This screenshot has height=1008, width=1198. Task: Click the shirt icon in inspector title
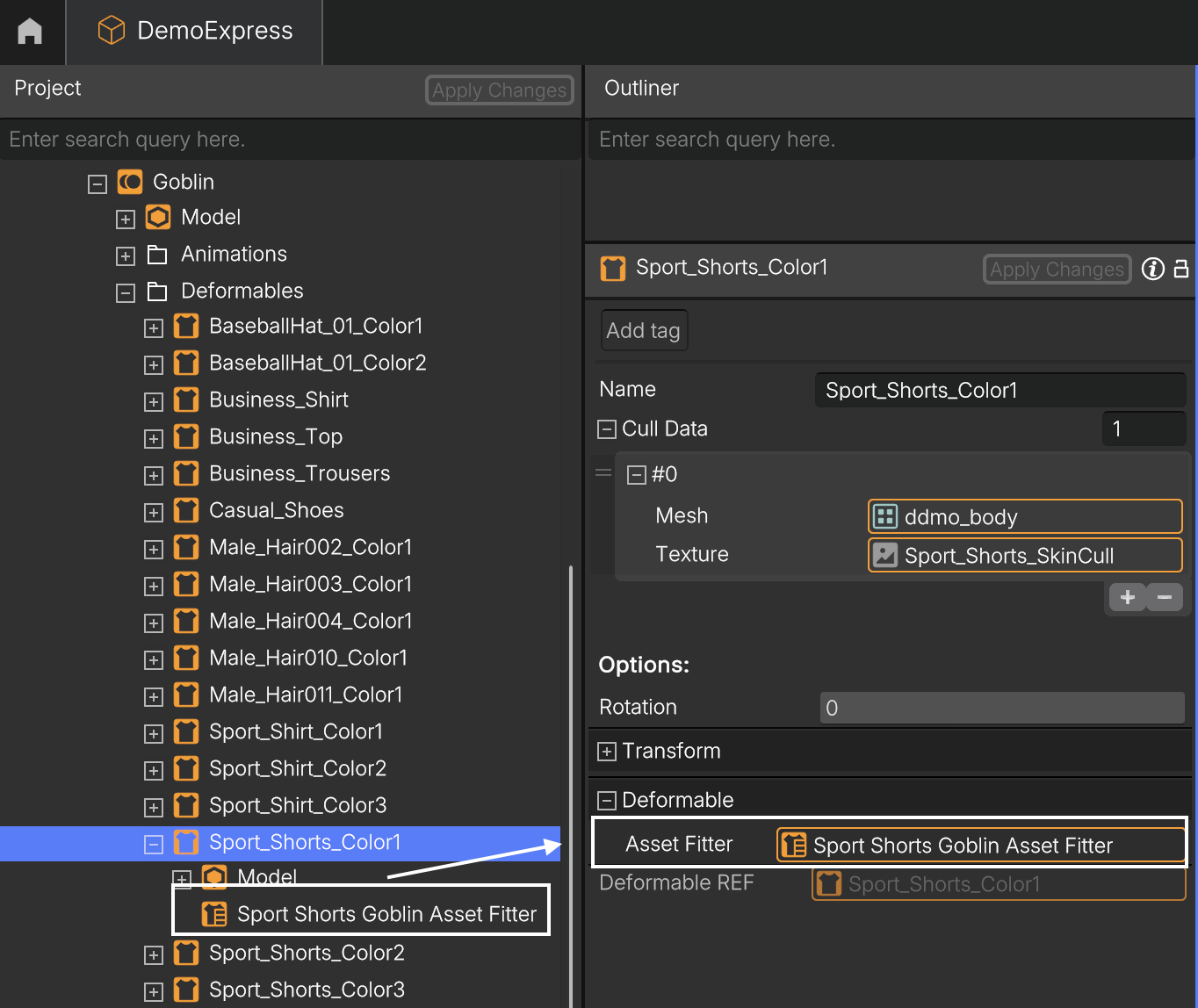coord(613,268)
